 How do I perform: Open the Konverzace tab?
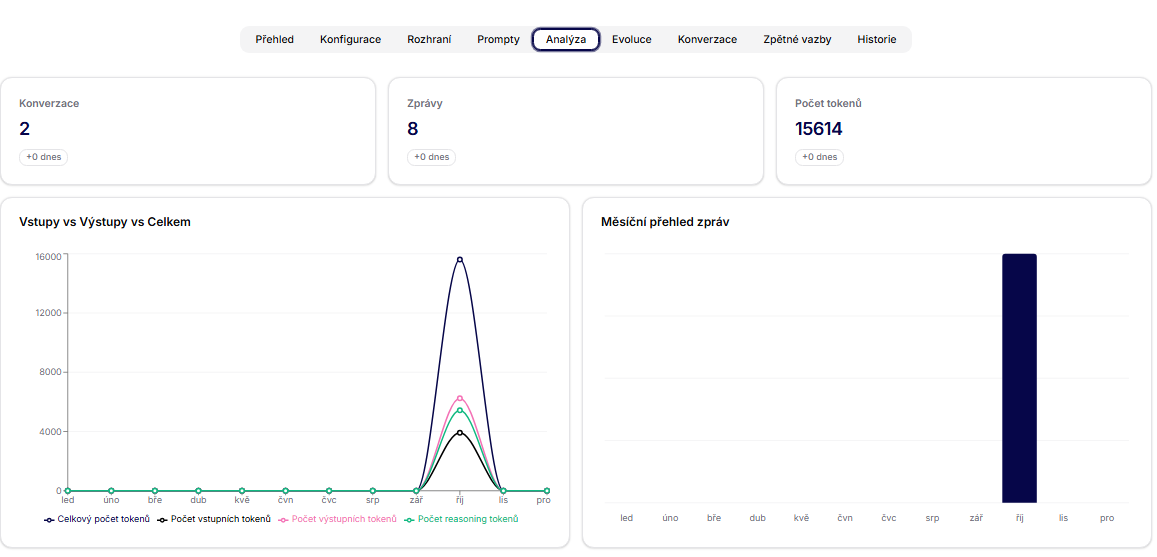pyautogui.click(x=707, y=40)
